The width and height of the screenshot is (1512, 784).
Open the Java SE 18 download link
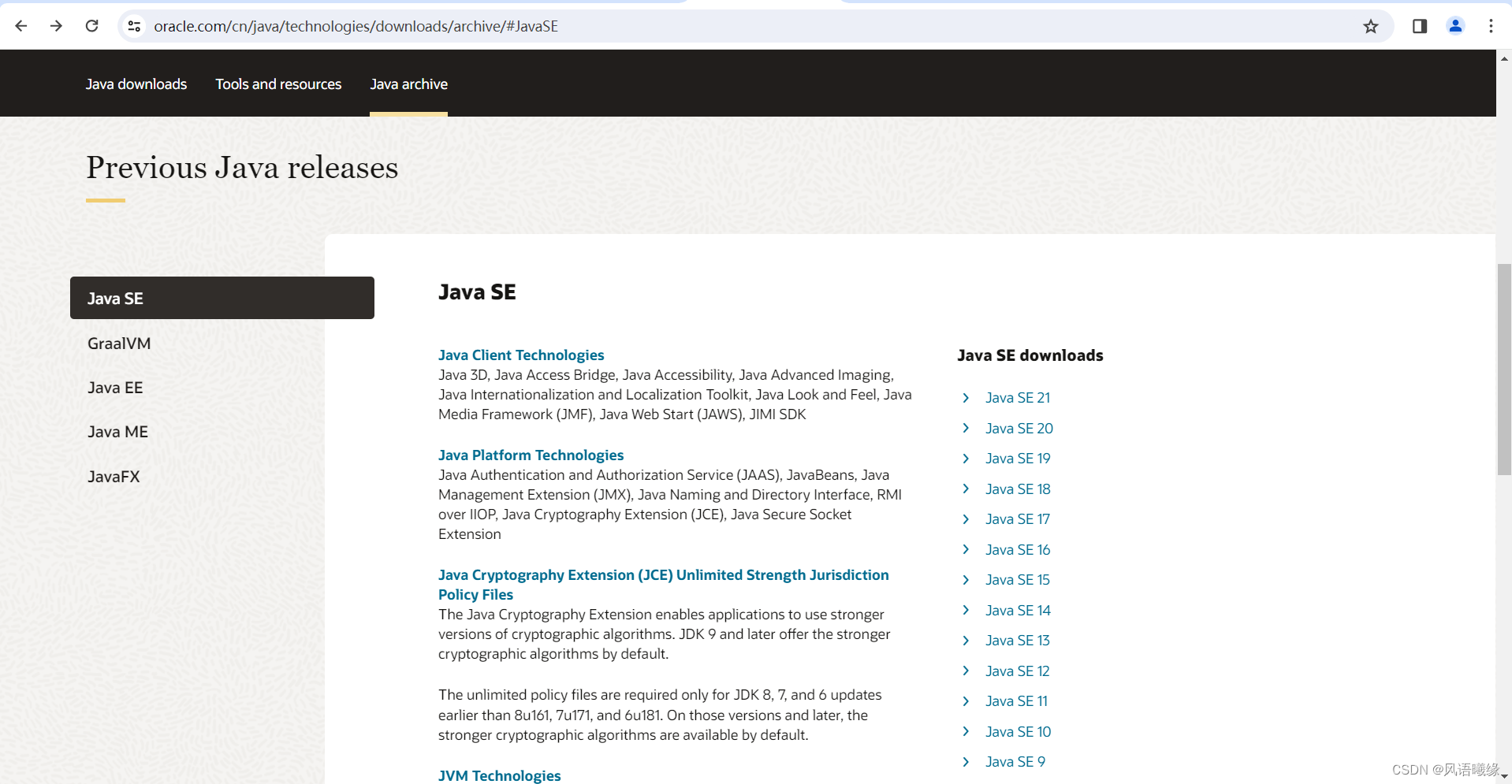point(1018,489)
